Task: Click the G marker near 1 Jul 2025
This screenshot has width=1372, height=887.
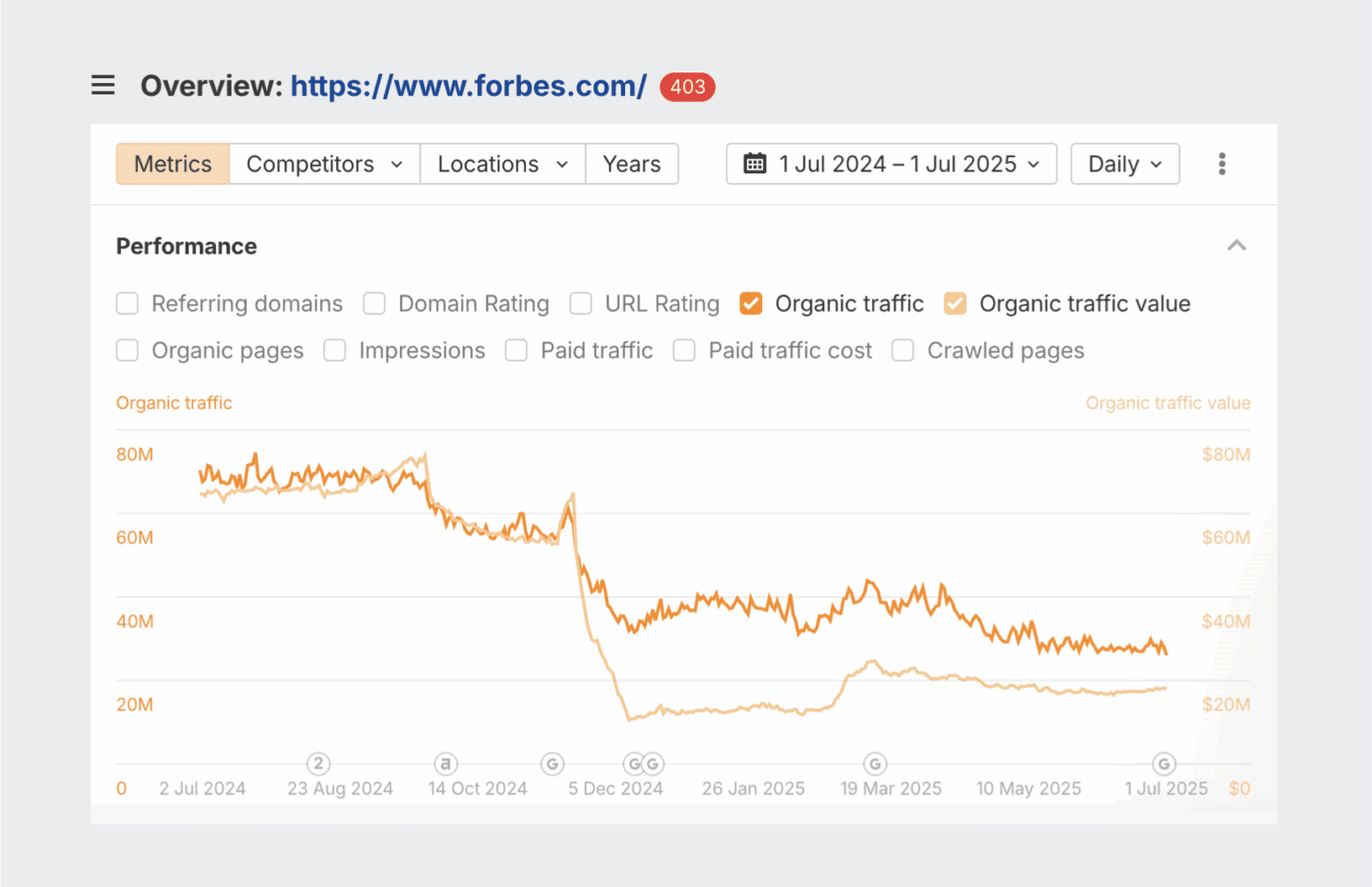Action: coord(1163,764)
